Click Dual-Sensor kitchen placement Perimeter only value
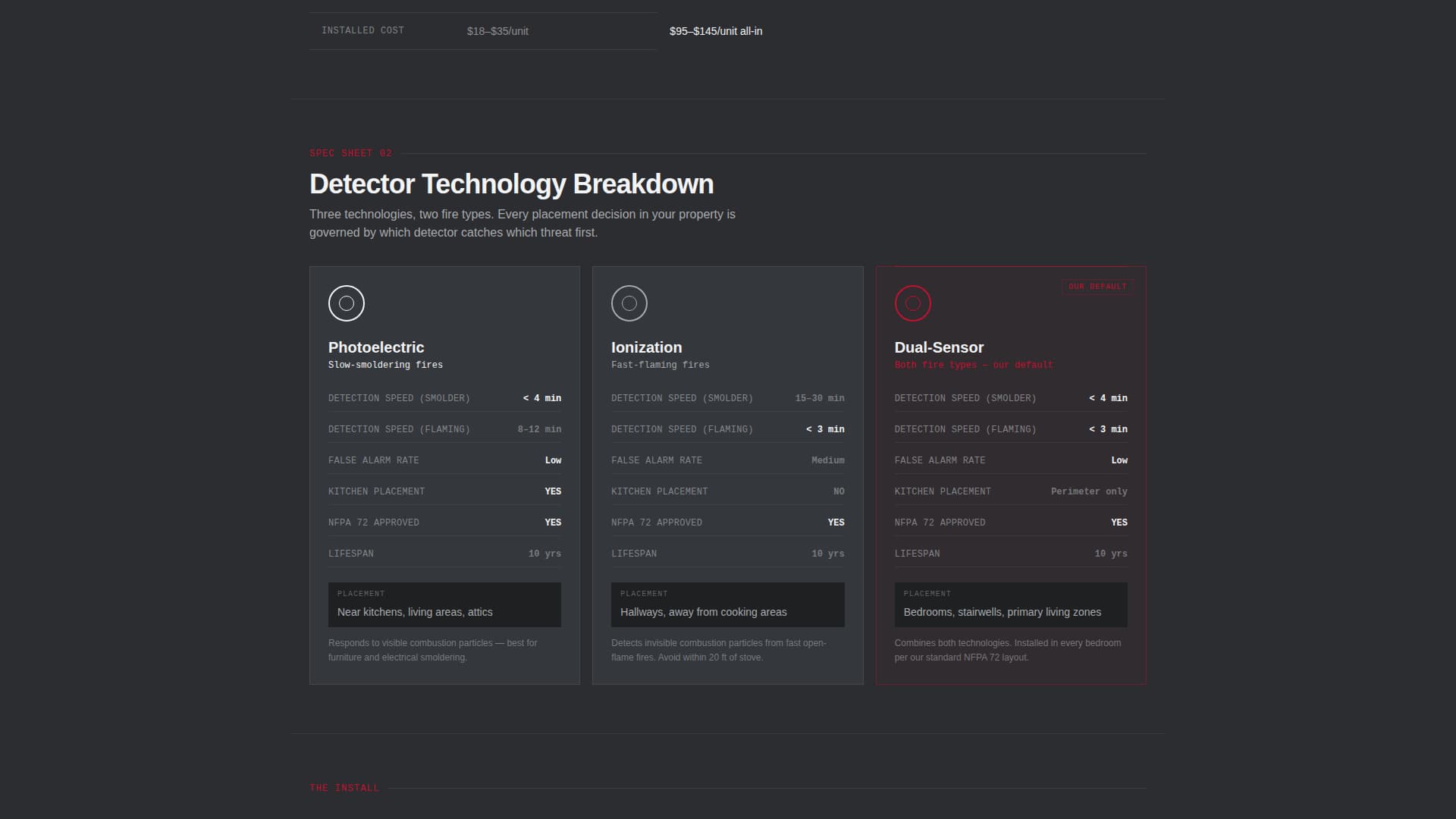This screenshot has width=1456, height=819. tap(1088, 491)
